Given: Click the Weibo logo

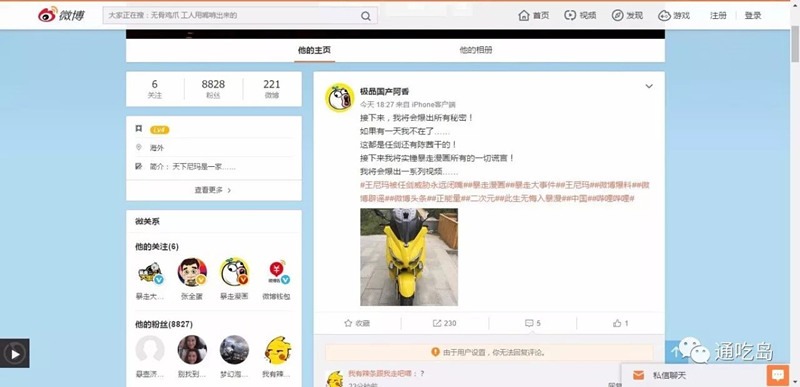Looking at the screenshot, I should (61, 15).
